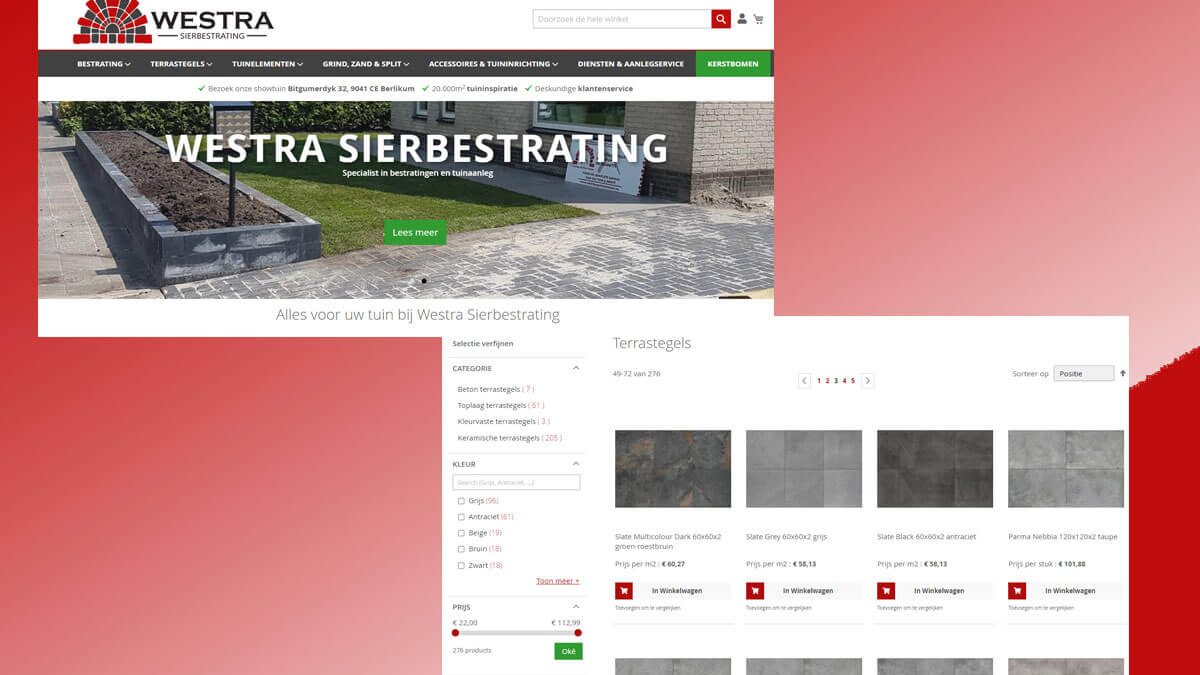
Task: Filter by Toplaag terrastegels category
Action: 501,405
